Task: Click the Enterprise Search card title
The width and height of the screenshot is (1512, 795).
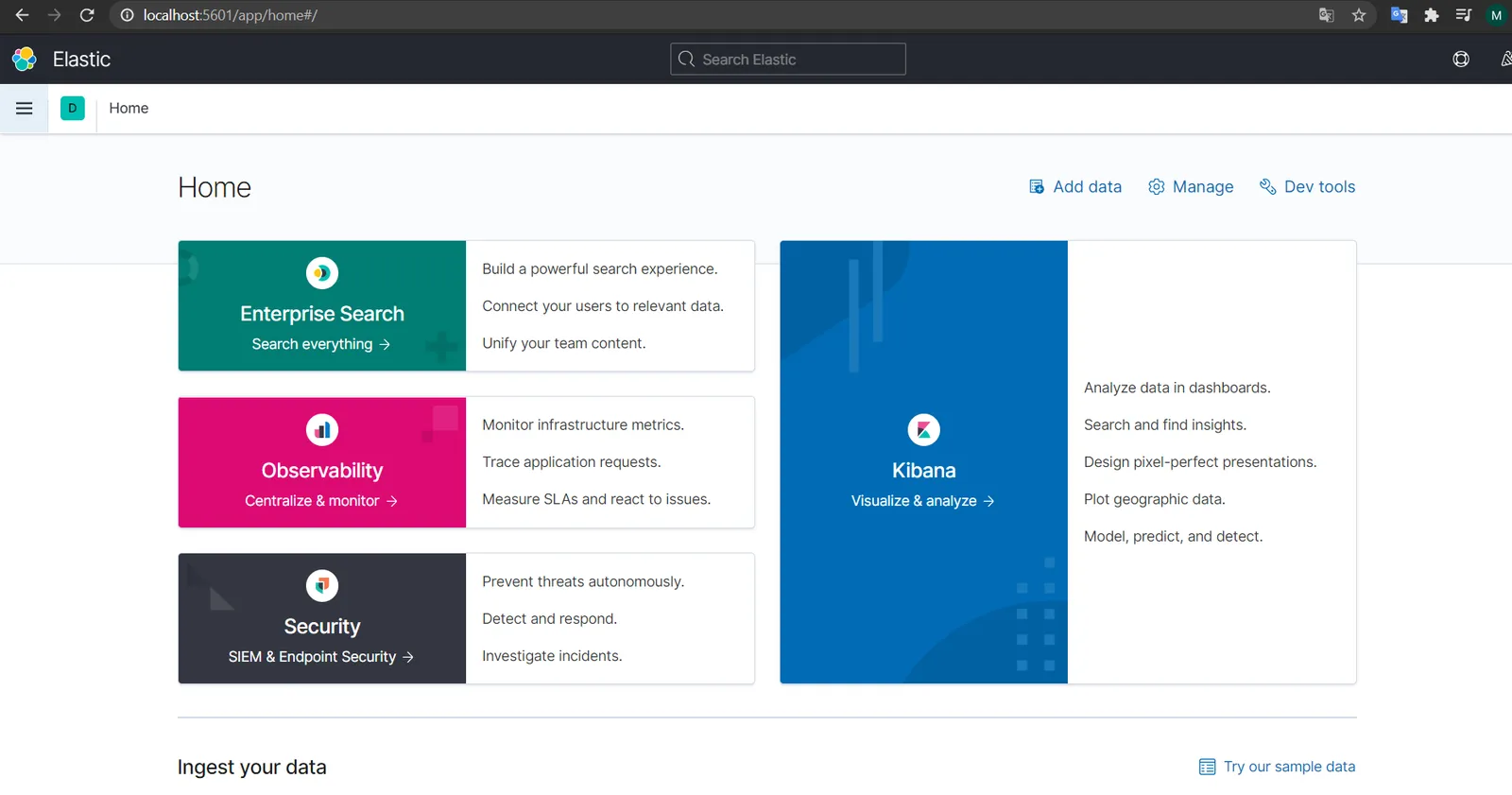Action: click(x=322, y=314)
